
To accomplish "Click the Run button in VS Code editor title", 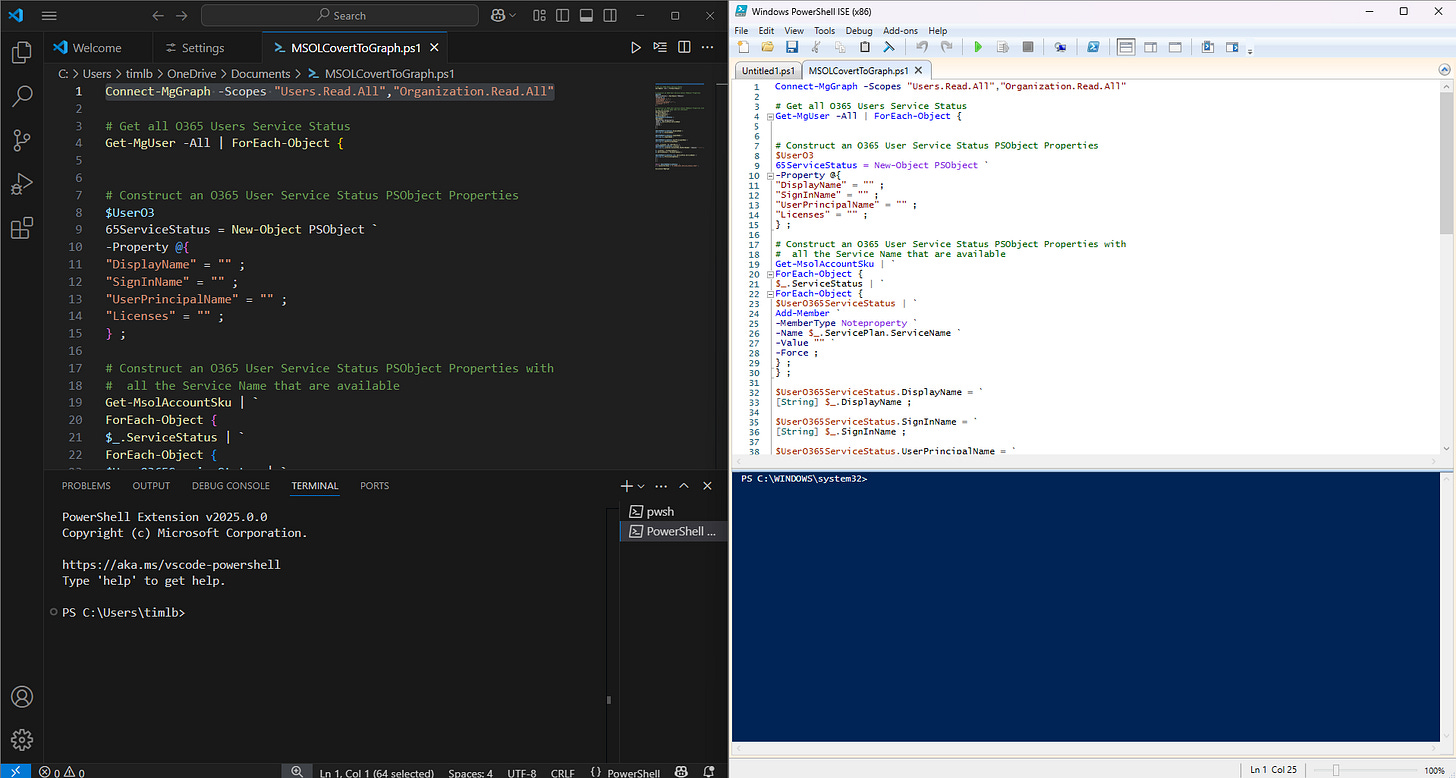I will coord(636,47).
